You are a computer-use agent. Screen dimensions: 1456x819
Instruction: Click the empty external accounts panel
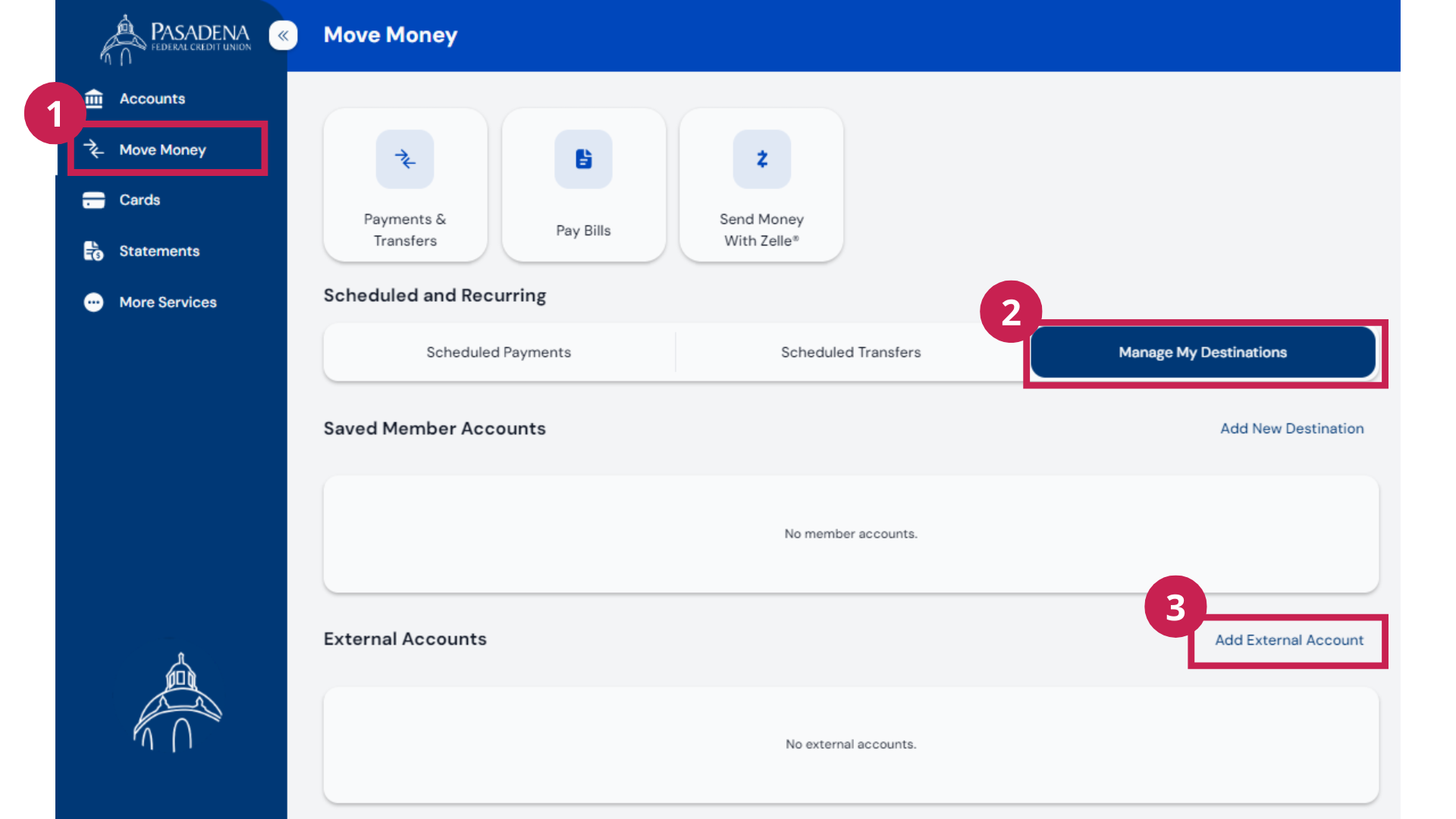pyautogui.click(x=850, y=744)
